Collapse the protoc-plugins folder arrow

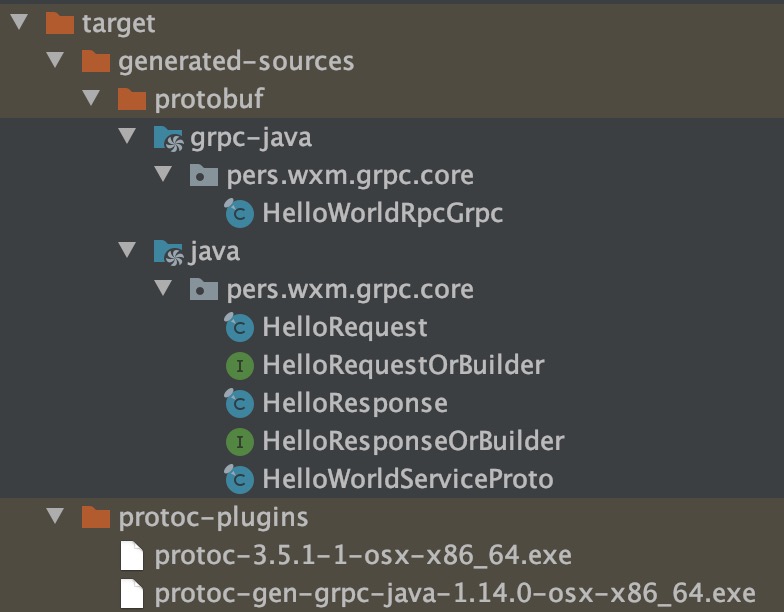tap(55, 517)
